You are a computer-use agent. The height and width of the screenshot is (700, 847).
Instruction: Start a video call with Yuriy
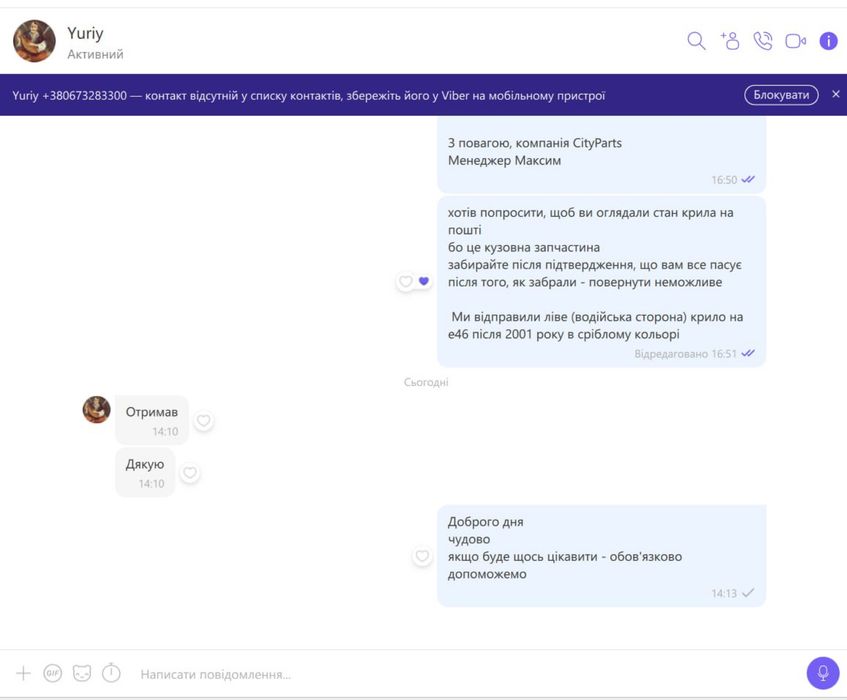(x=795, y=41)
